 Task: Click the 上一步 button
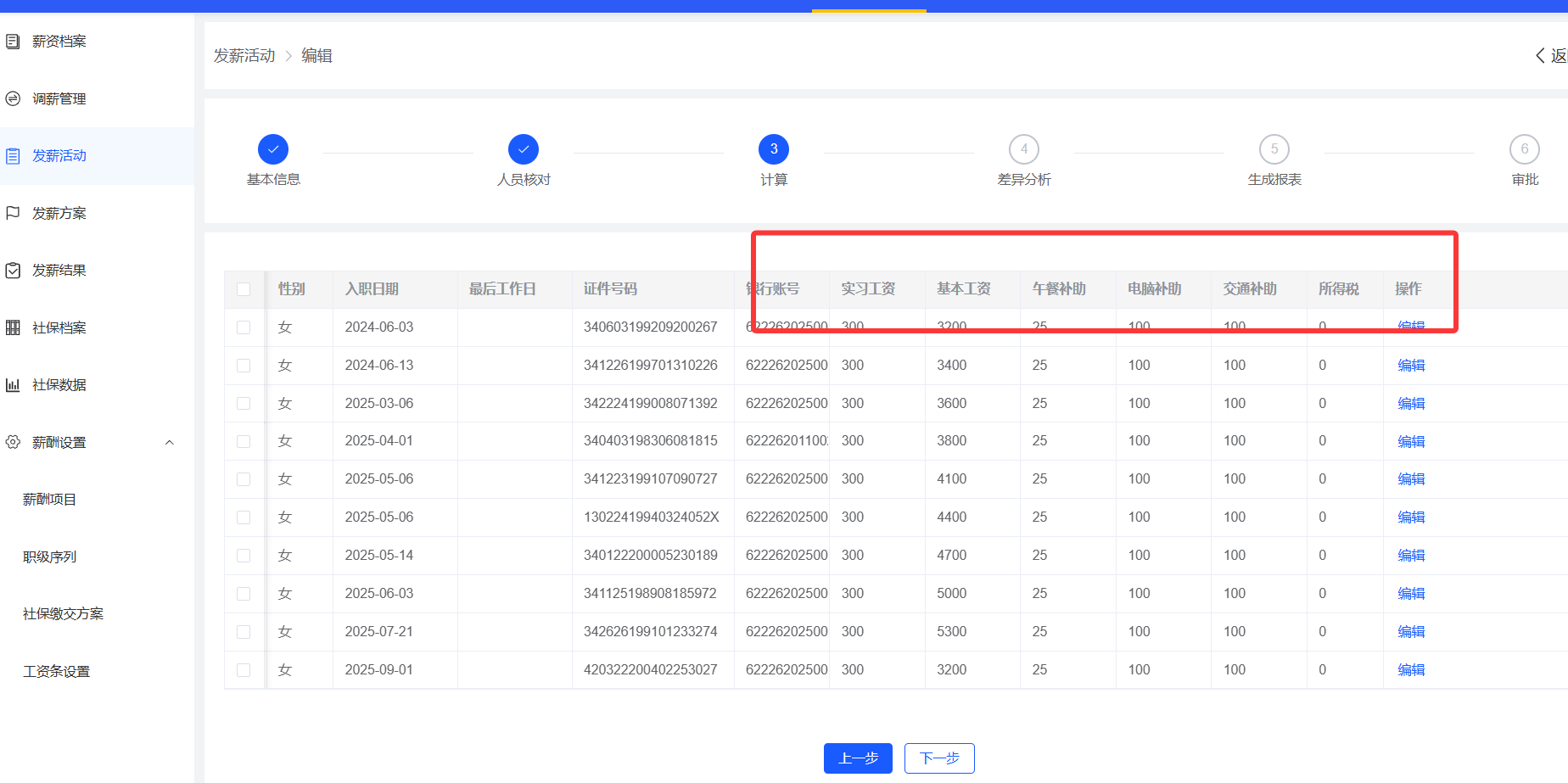point(858,758)
